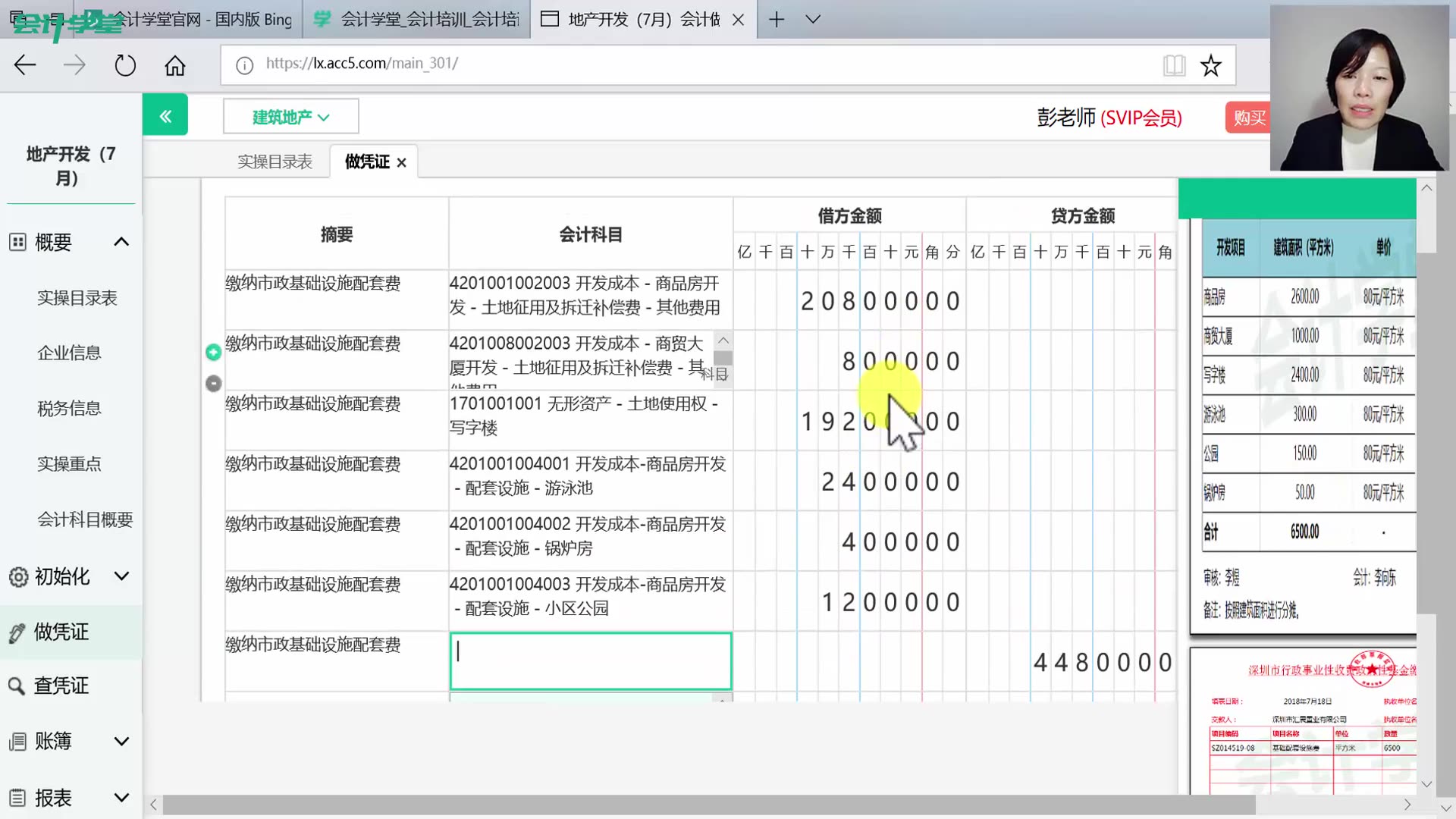Select the 做凭证 pen icon in sidebar
Viewport: 1456px width, 819px height.
(17, 632)
